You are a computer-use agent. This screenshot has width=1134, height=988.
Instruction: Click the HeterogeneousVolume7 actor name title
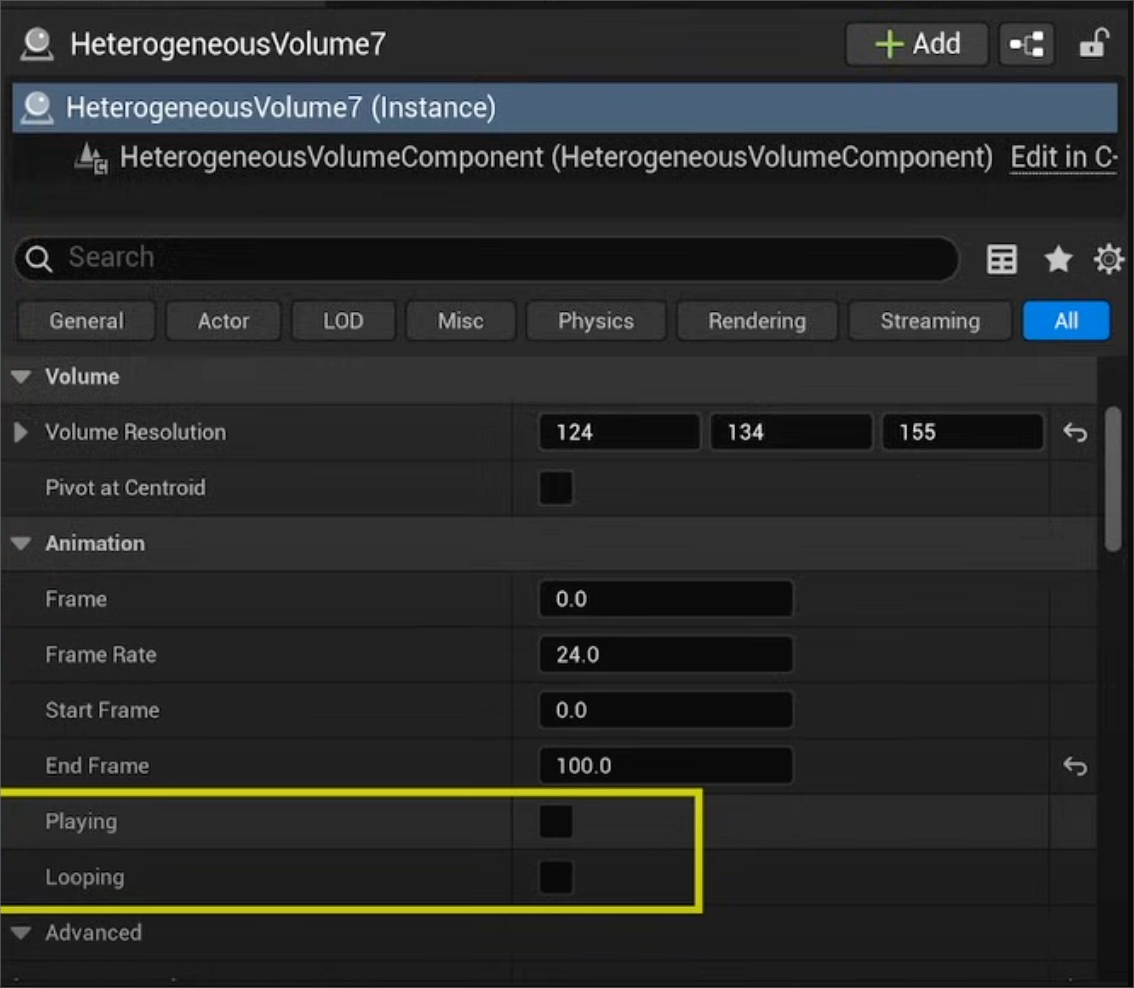click(229, 44)
